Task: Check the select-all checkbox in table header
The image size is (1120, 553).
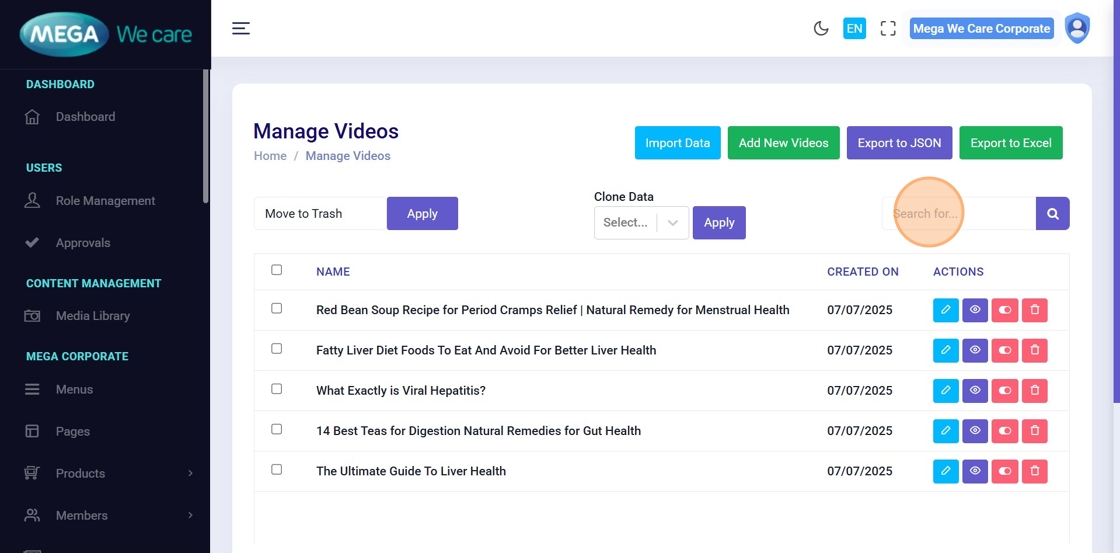Action: click(277, 270)
